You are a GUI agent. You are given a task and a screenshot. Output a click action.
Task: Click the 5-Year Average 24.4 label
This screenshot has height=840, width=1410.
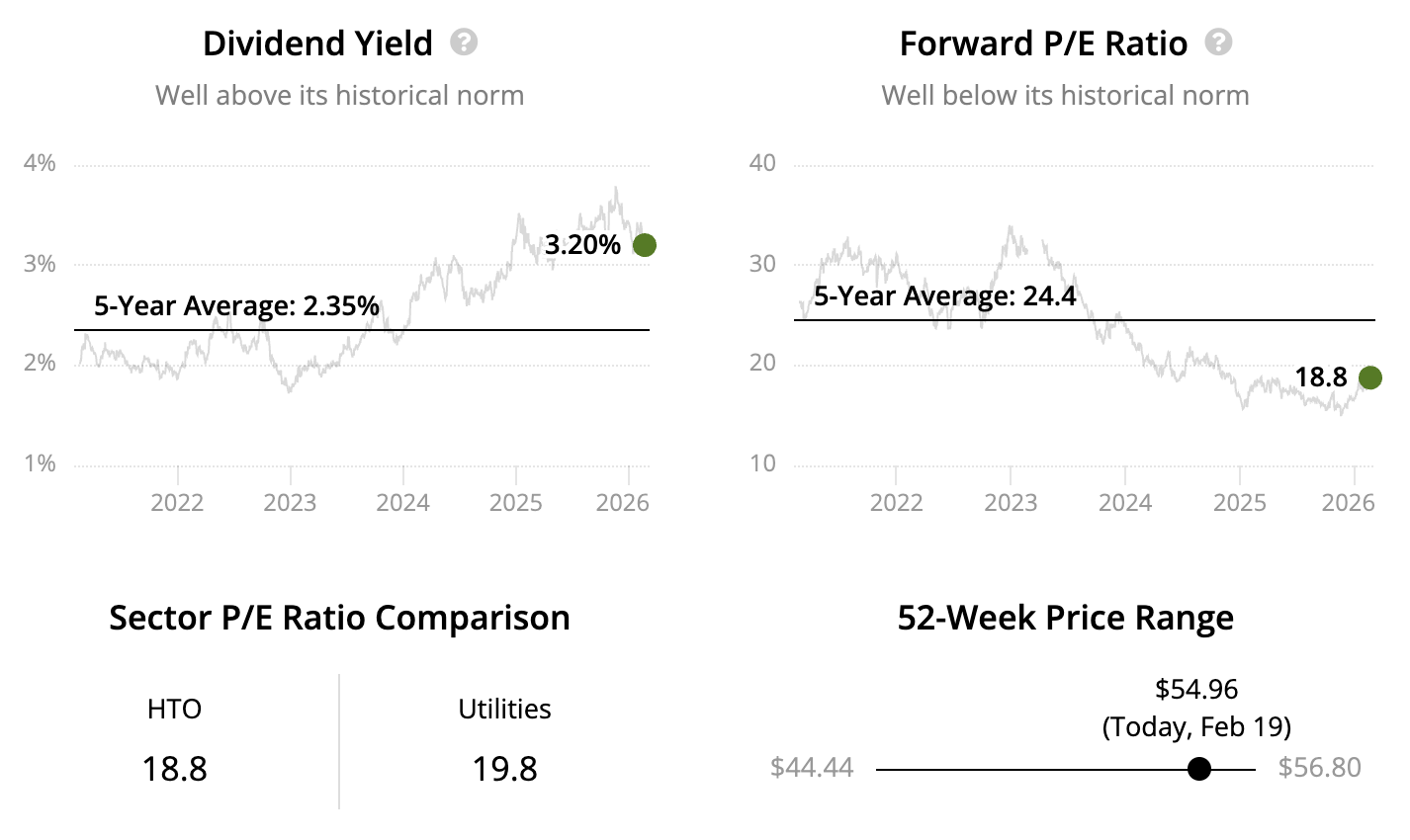pos(944,296)
